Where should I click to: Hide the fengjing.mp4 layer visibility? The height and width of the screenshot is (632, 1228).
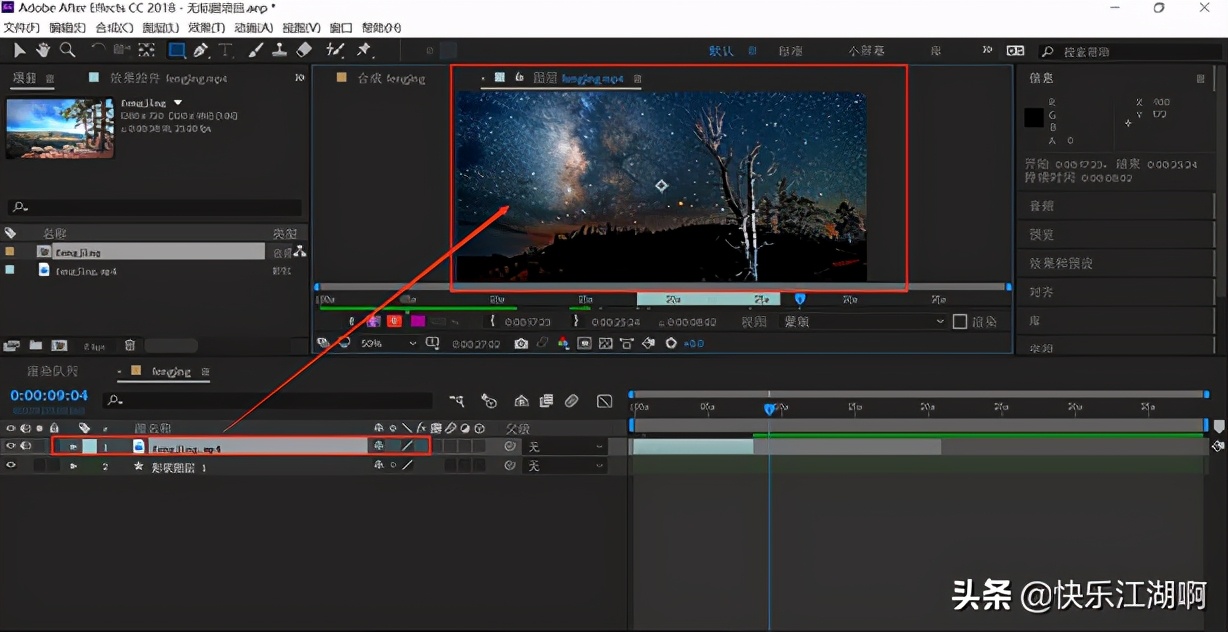pos(13,446)
